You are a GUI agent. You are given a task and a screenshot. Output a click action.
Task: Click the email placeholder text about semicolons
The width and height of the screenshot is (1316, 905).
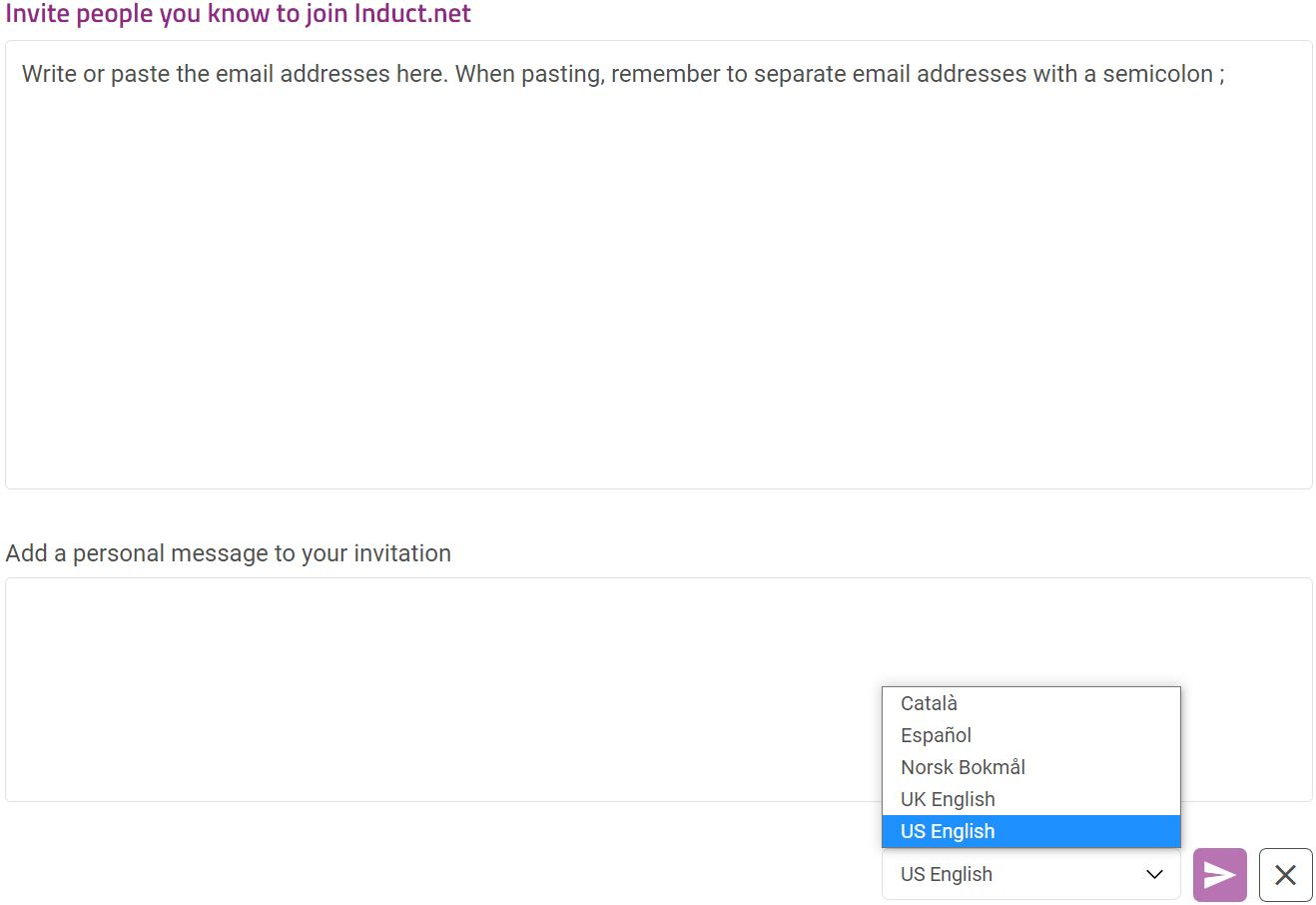[623, 74]
